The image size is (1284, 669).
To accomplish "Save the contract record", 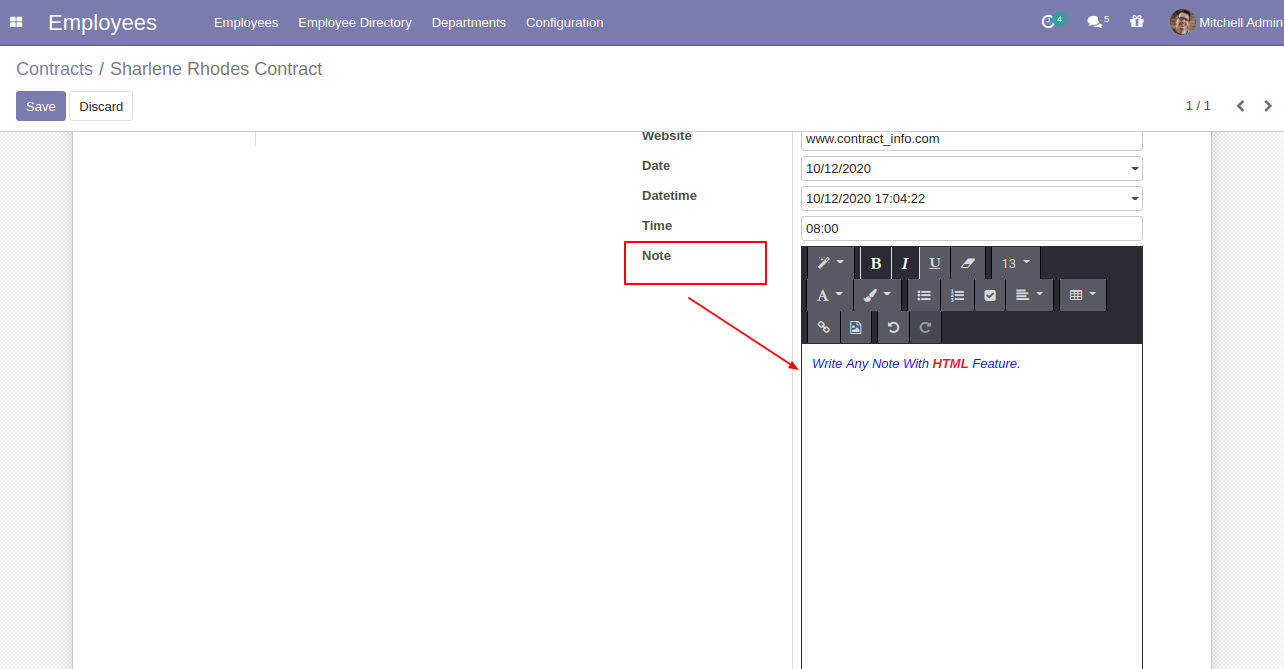I will (41, 106).
